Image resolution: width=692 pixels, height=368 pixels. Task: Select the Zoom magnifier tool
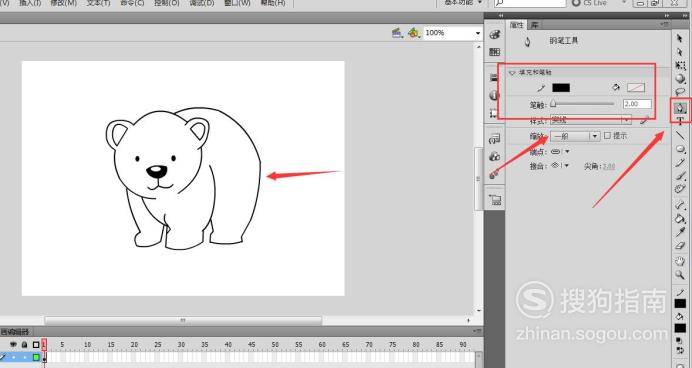680,274
